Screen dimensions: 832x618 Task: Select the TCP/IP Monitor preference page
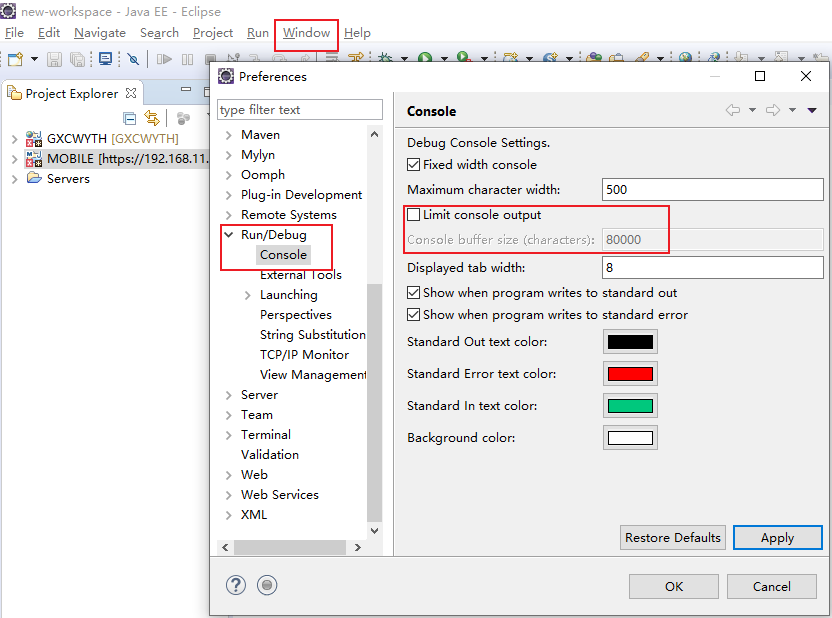point(305,355)
